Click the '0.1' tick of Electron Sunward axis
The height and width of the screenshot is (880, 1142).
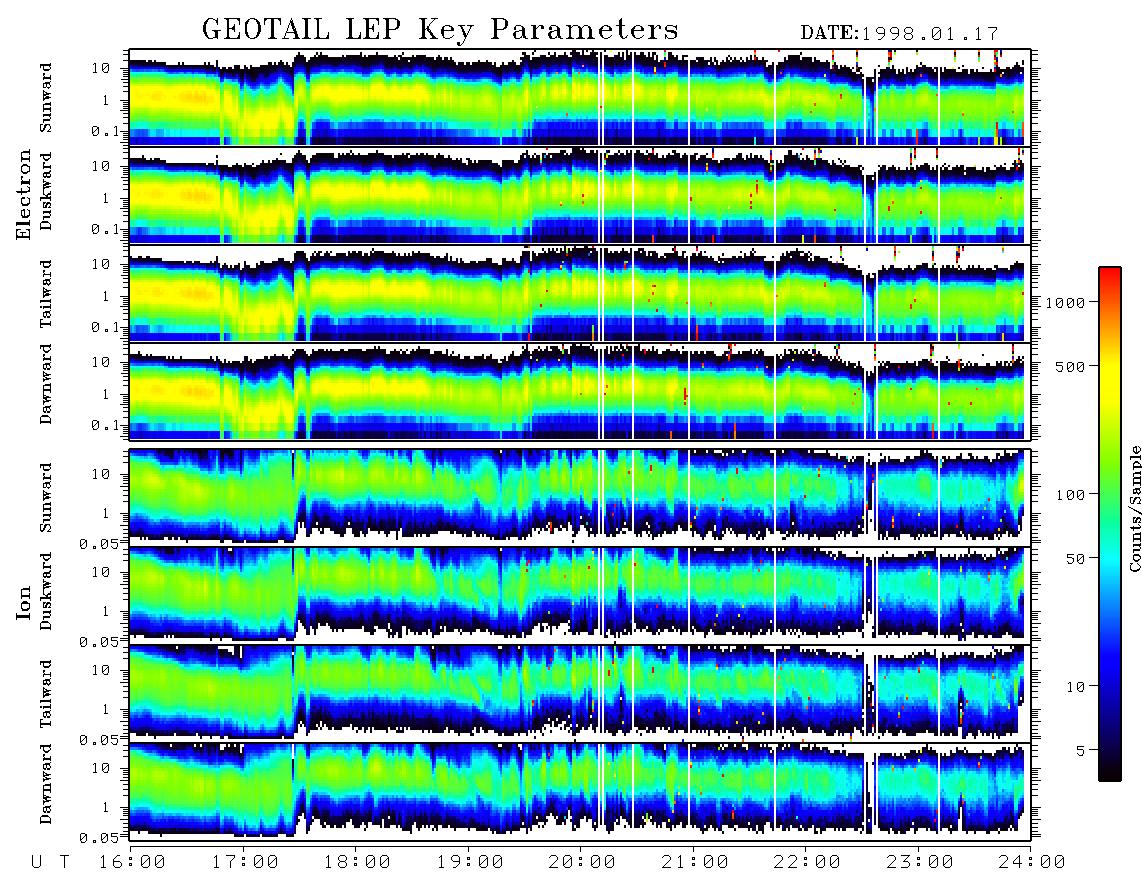click(x=104, y=131)
